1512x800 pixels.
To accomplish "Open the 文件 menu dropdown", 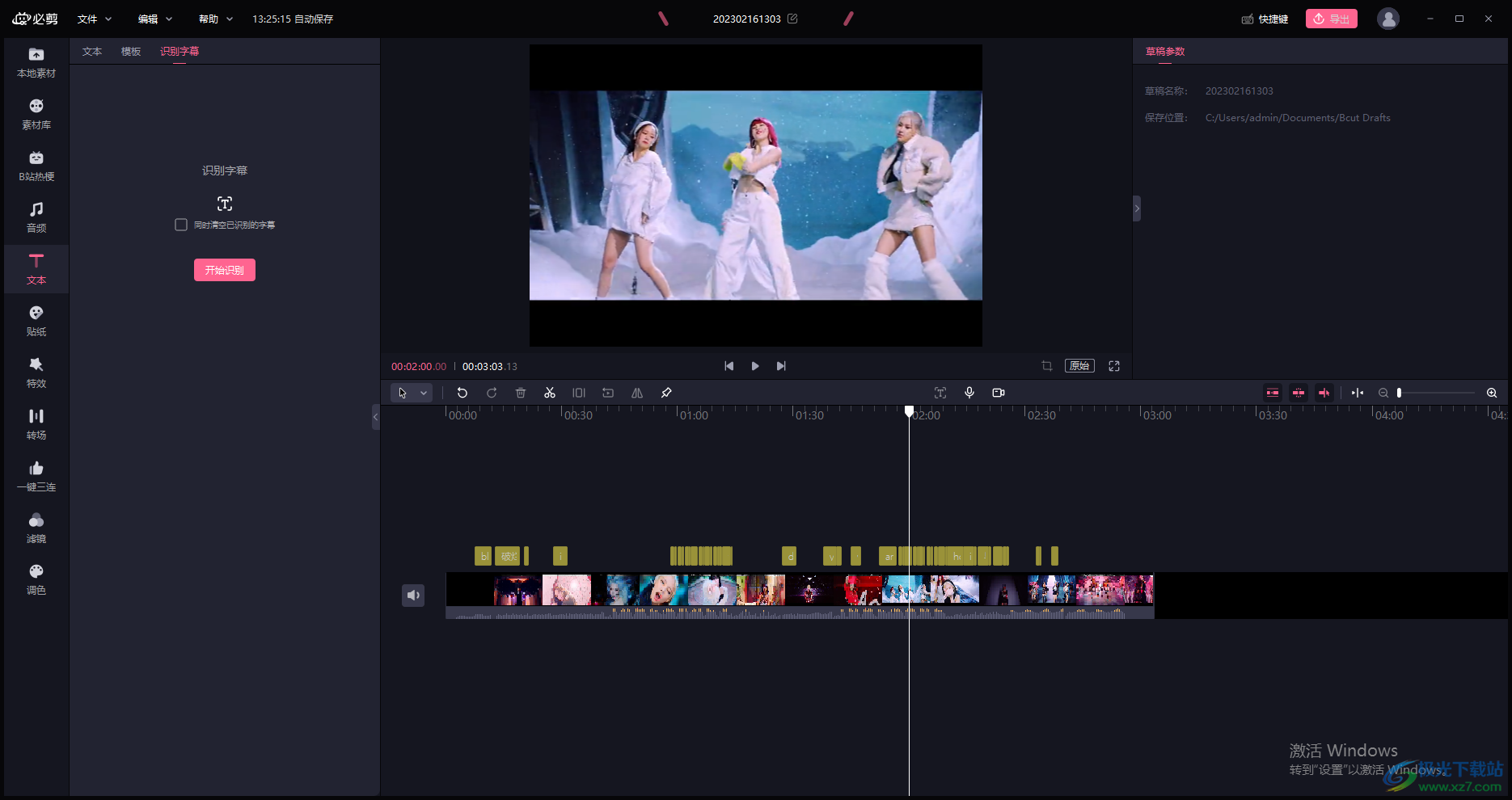I will point(95,19).
